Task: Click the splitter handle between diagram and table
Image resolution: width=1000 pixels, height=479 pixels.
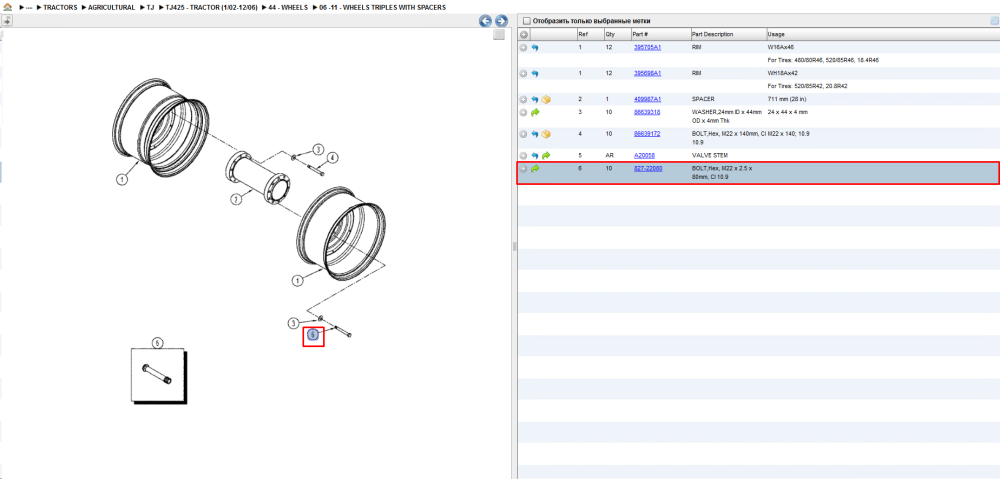Action: pyautogui.click(x=514, y=247)
